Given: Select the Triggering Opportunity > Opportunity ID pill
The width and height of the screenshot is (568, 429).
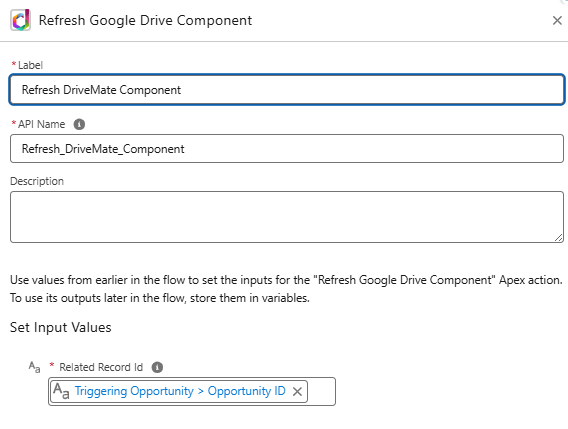Looking at the screenshot, I should pos(180,391).
